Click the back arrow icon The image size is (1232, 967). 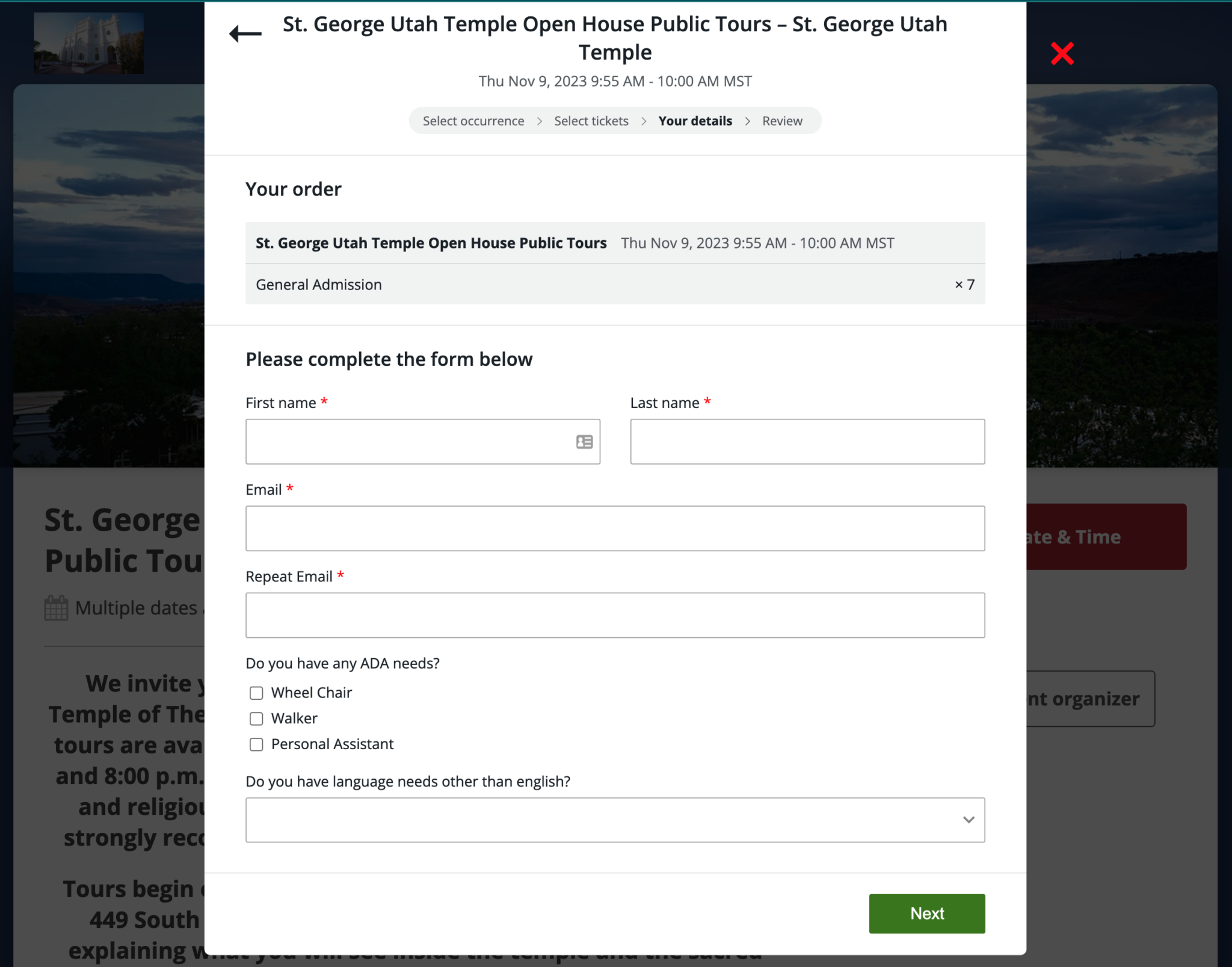click(245, 34)
